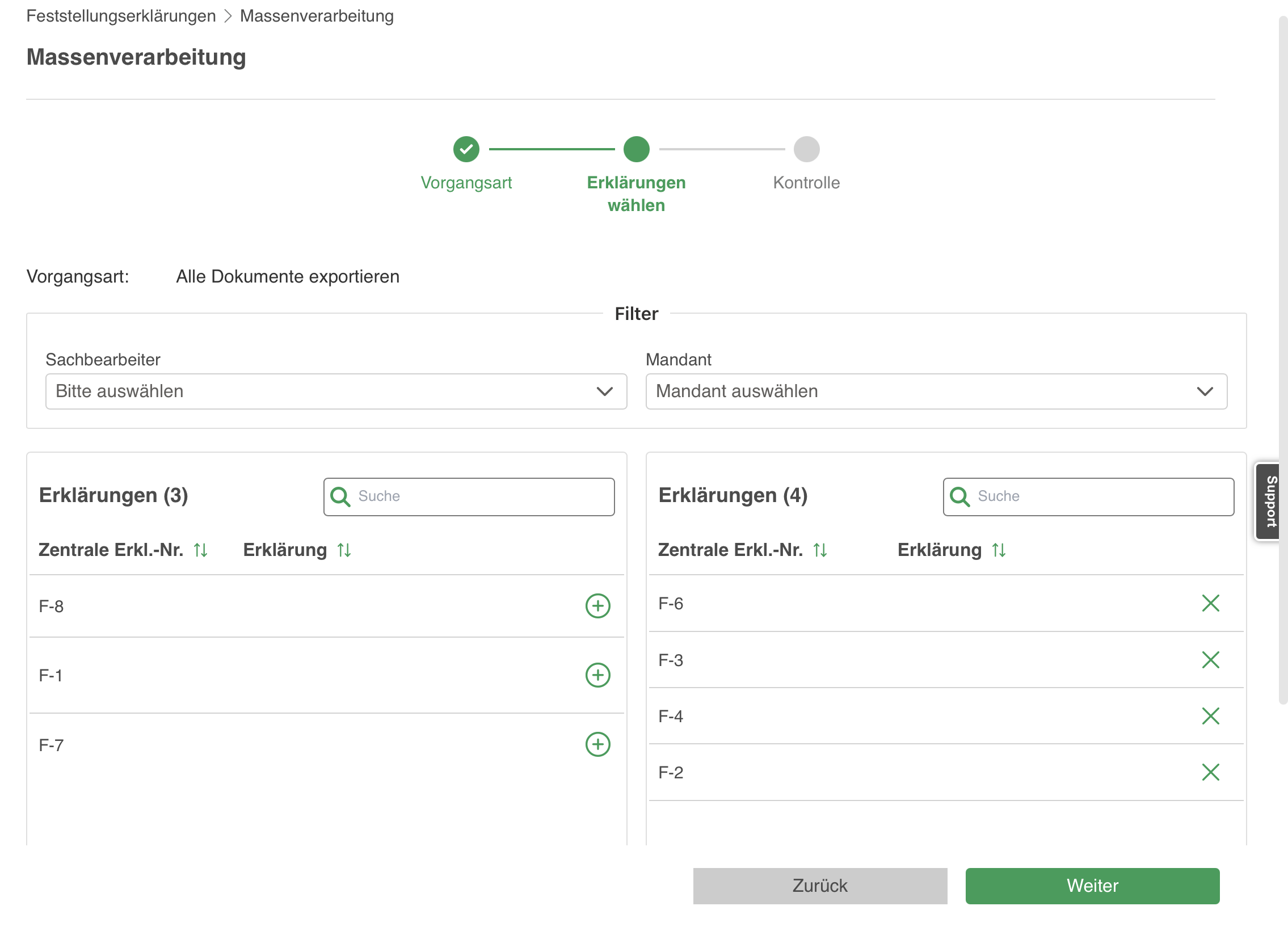Viewport: 1288px width, 927px height.
Task: Add declaration F-7 with plus icon
Action: pyautogui.click(x=597, y=744)
